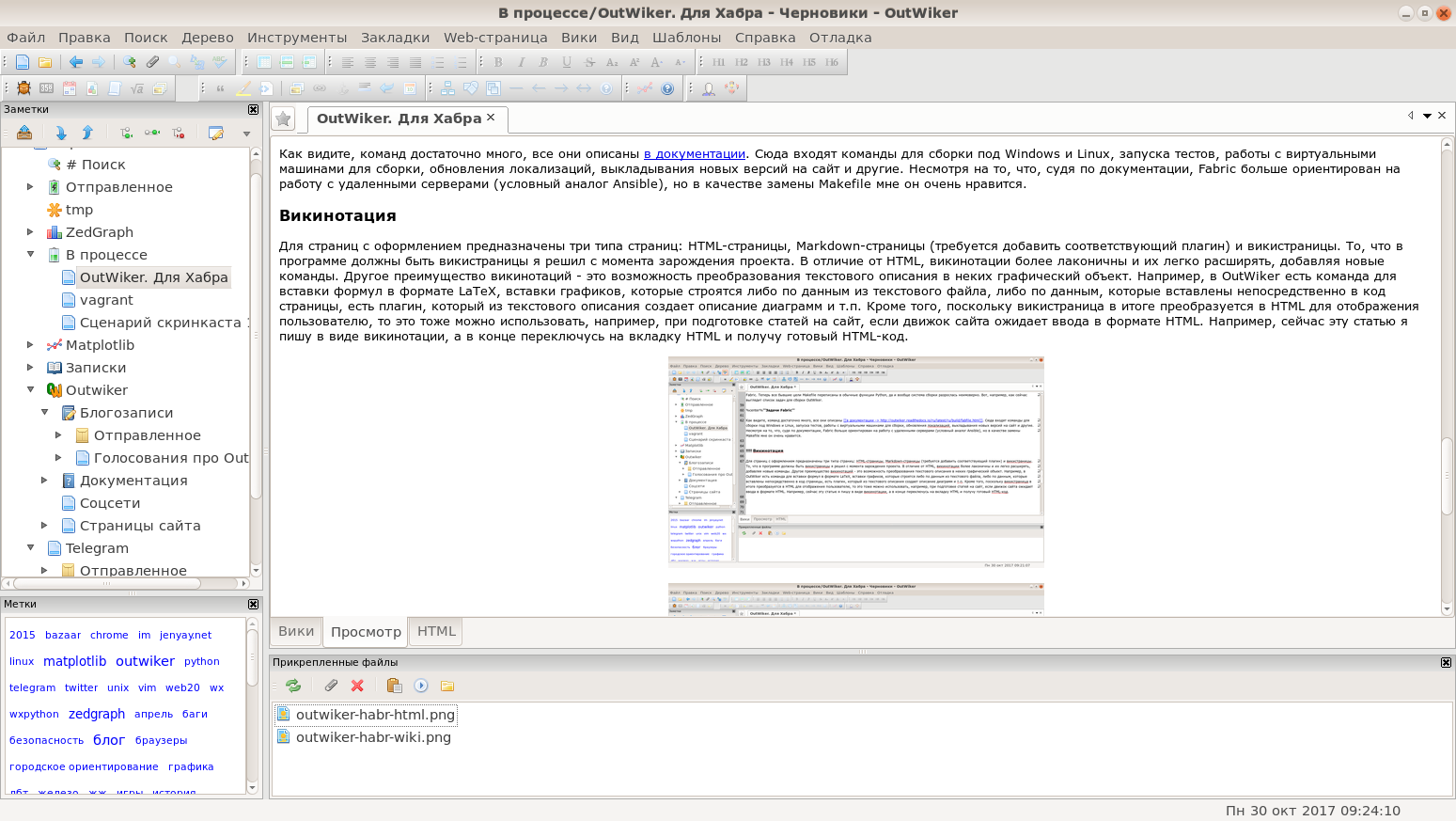The width and height of the screenshot is (1456, 821).
Task: Click the calendar plugin icon
Action: click(69, 88)
